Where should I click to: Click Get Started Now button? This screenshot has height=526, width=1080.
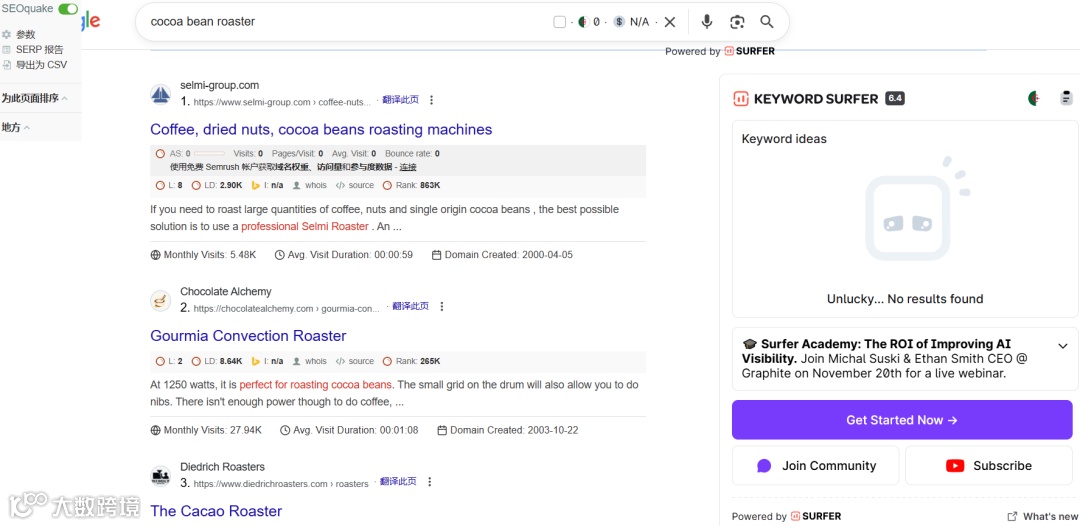[902, 420]
